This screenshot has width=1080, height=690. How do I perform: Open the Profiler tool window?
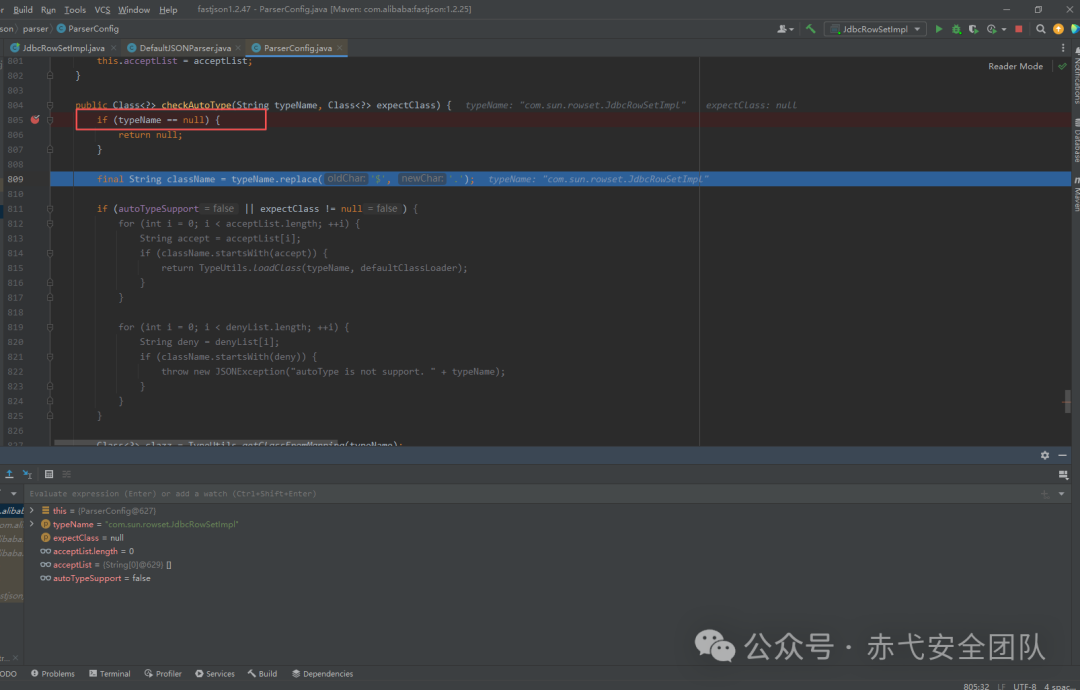pyautogui.click(x=163, y=673)
